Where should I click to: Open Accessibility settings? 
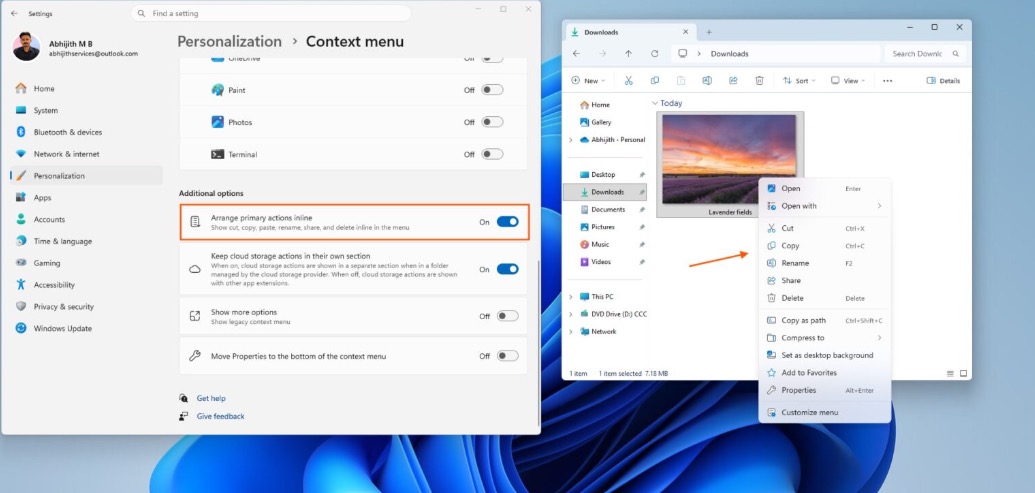(x=86, y=284)
